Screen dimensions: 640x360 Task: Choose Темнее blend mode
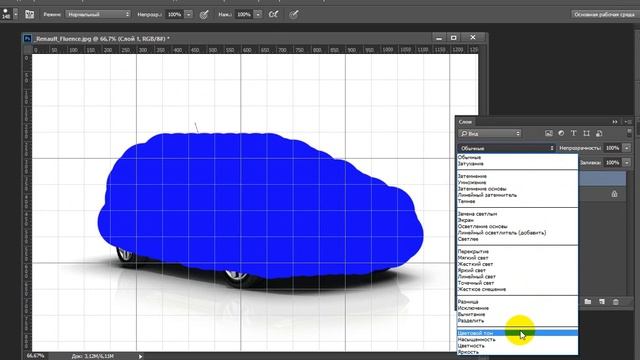click(517, 201)
